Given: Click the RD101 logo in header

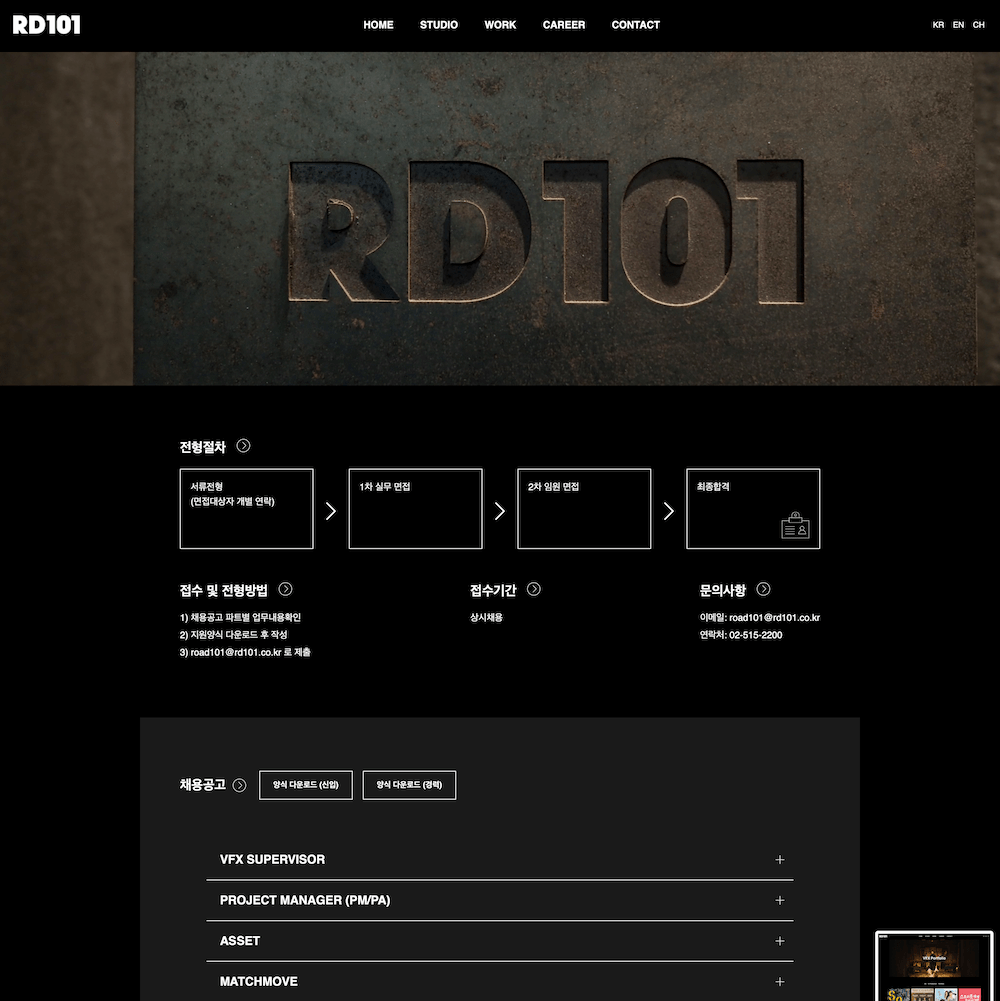Looking at the screenshot, I should pyautogui.click(x=47, y=25).
